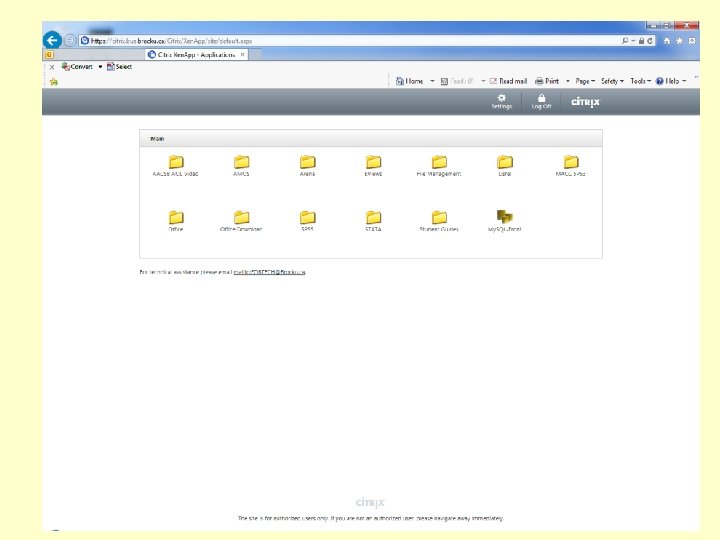The height and width of the screenshot is (540, 720).
Task: Click the Citrix logo in header bar
Action: coord(585,101)
